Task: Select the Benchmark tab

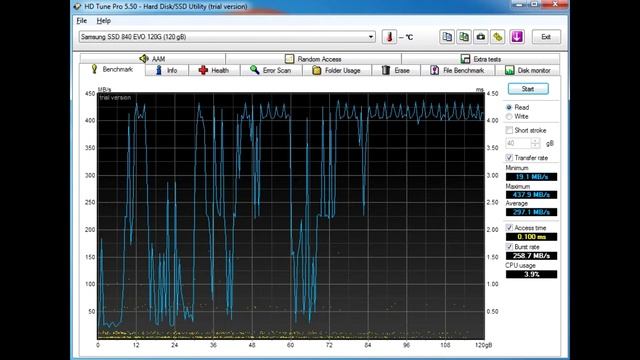Action: (x=112, y=69)
